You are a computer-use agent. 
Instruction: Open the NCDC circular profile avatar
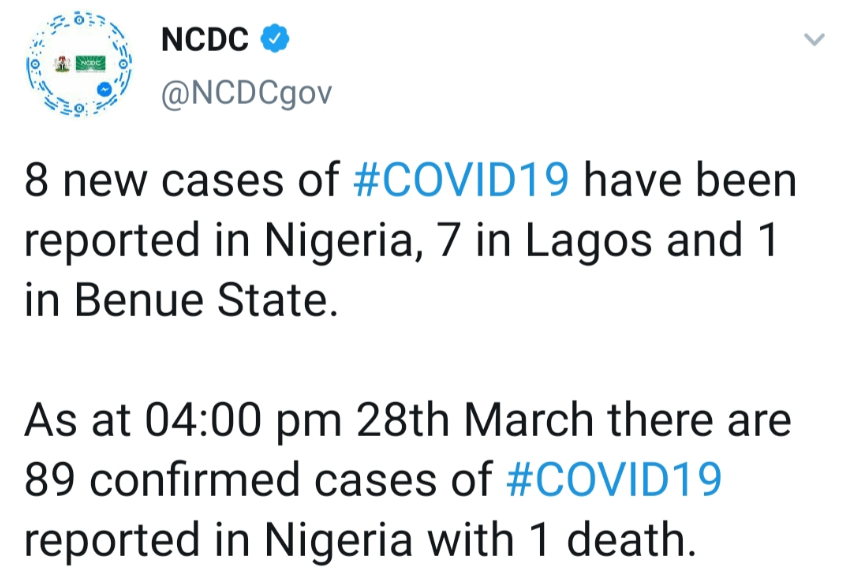point(79,64)
